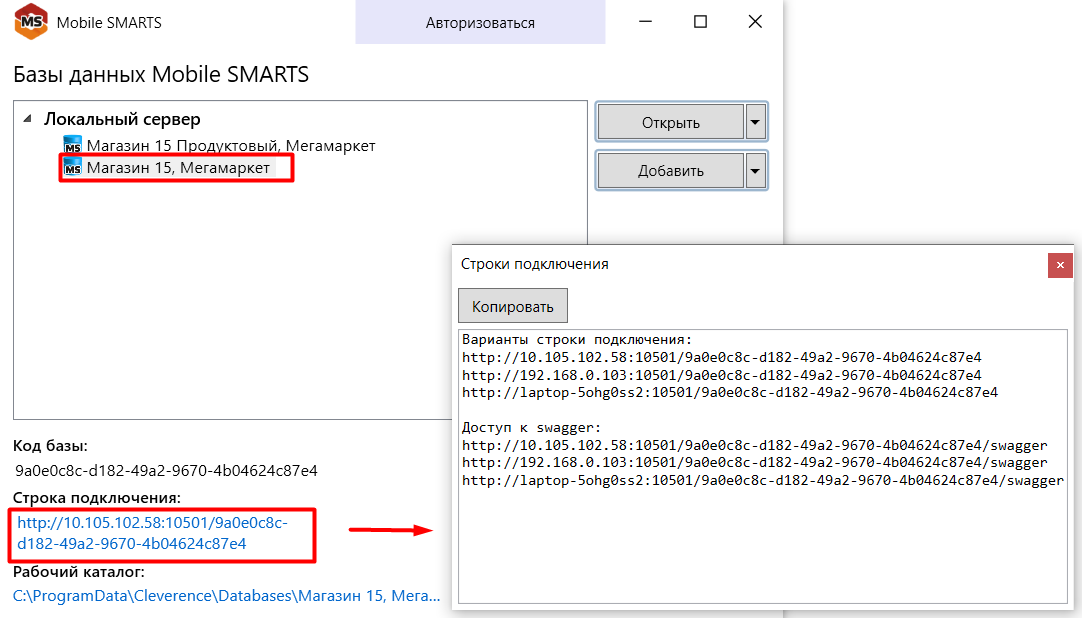Viewport: 1082px width, 618px height.
Task: Select Магазин 15 Продуктовый, Мегамаркет database
Action: tap(230, 146)
